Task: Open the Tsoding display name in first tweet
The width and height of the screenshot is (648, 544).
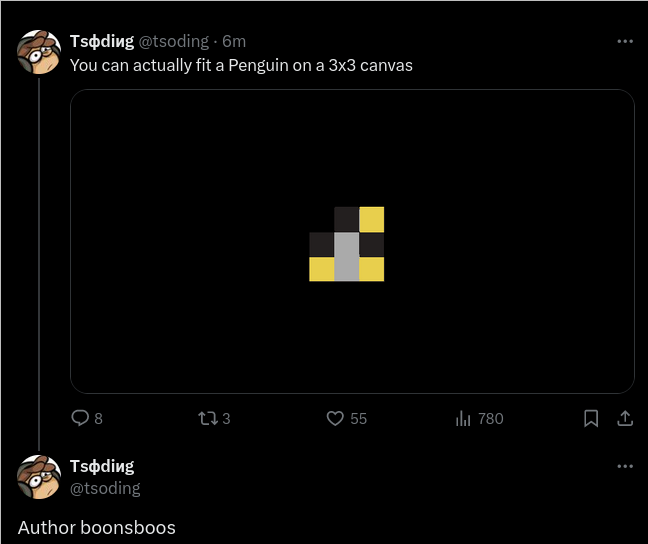Action: click(101, 41)
